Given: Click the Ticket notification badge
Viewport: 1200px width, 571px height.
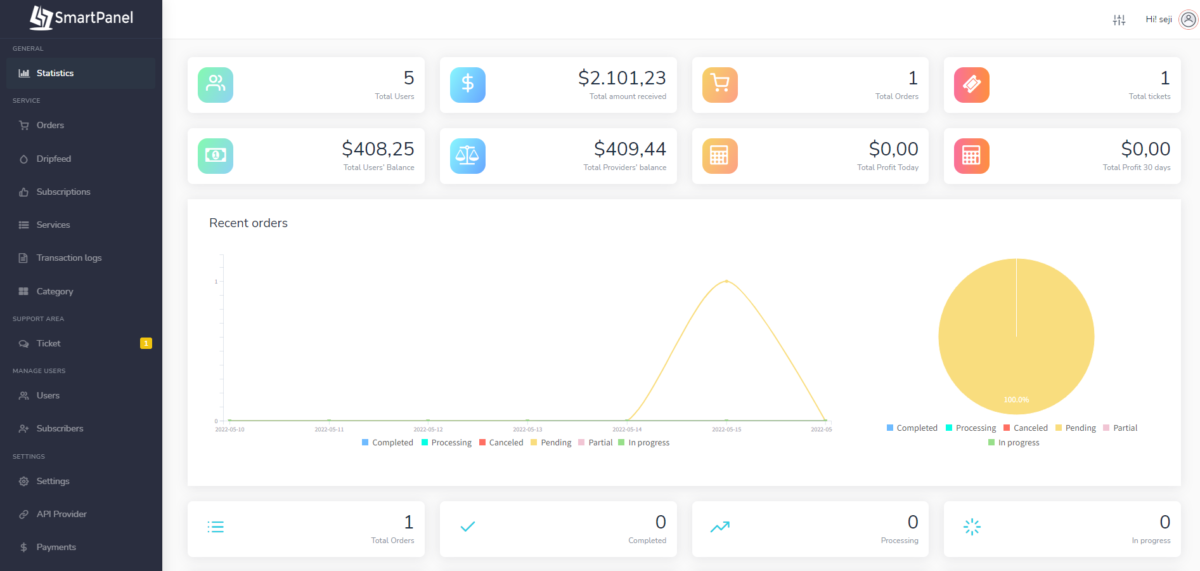Looking at the screenshot, I should coord(146,343).
